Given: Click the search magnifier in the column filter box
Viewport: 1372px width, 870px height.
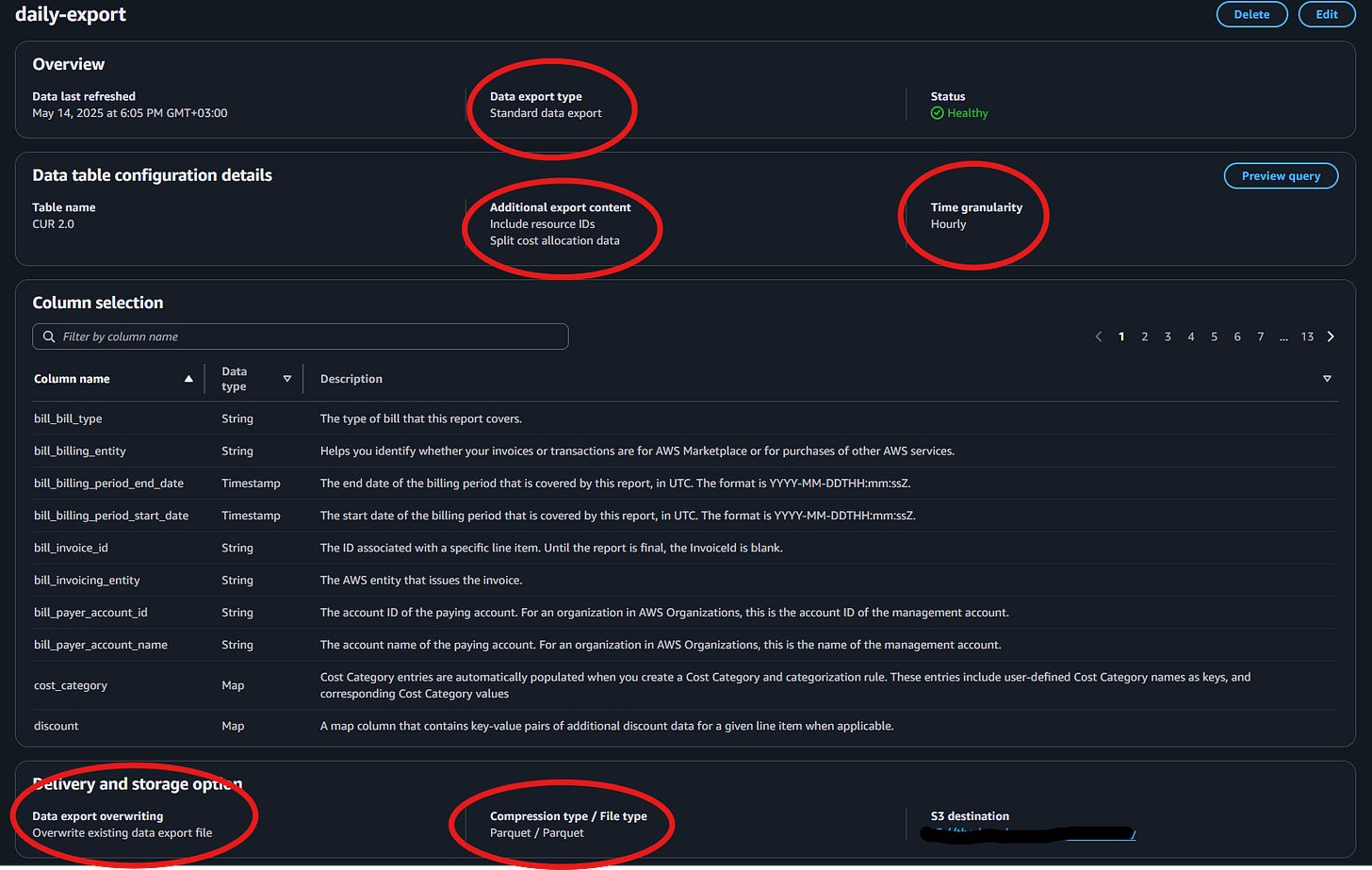Looking at the screenshot, I should (x=48, y=337).
